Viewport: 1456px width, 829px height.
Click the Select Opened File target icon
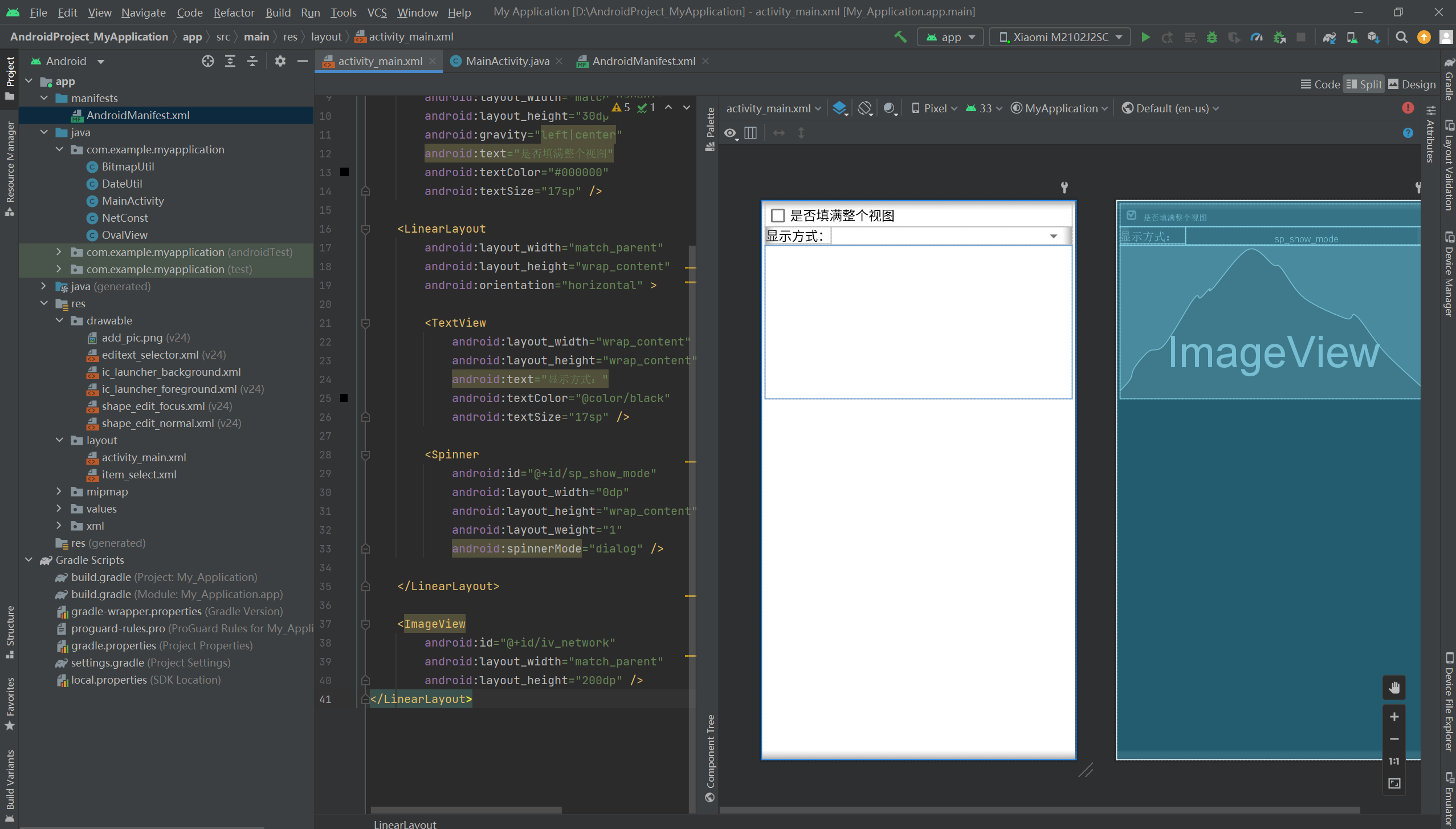click(208, 62)
